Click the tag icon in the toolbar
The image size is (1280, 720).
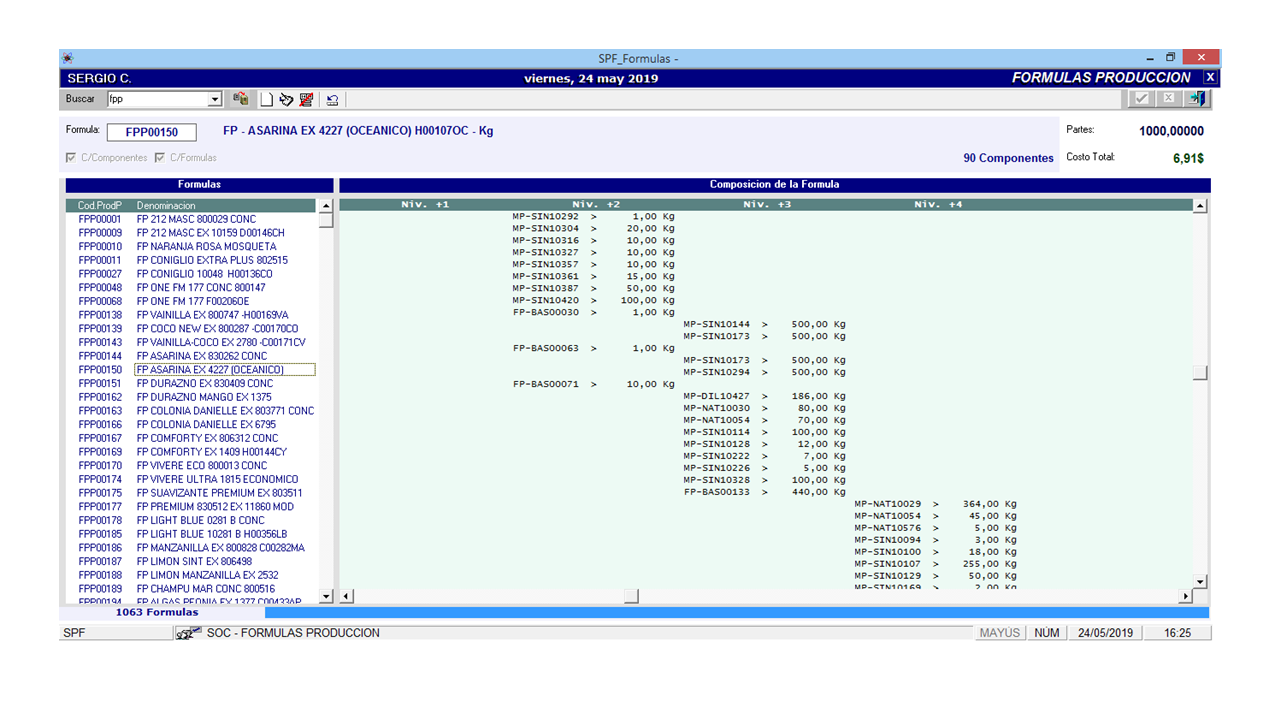point(286,99)
